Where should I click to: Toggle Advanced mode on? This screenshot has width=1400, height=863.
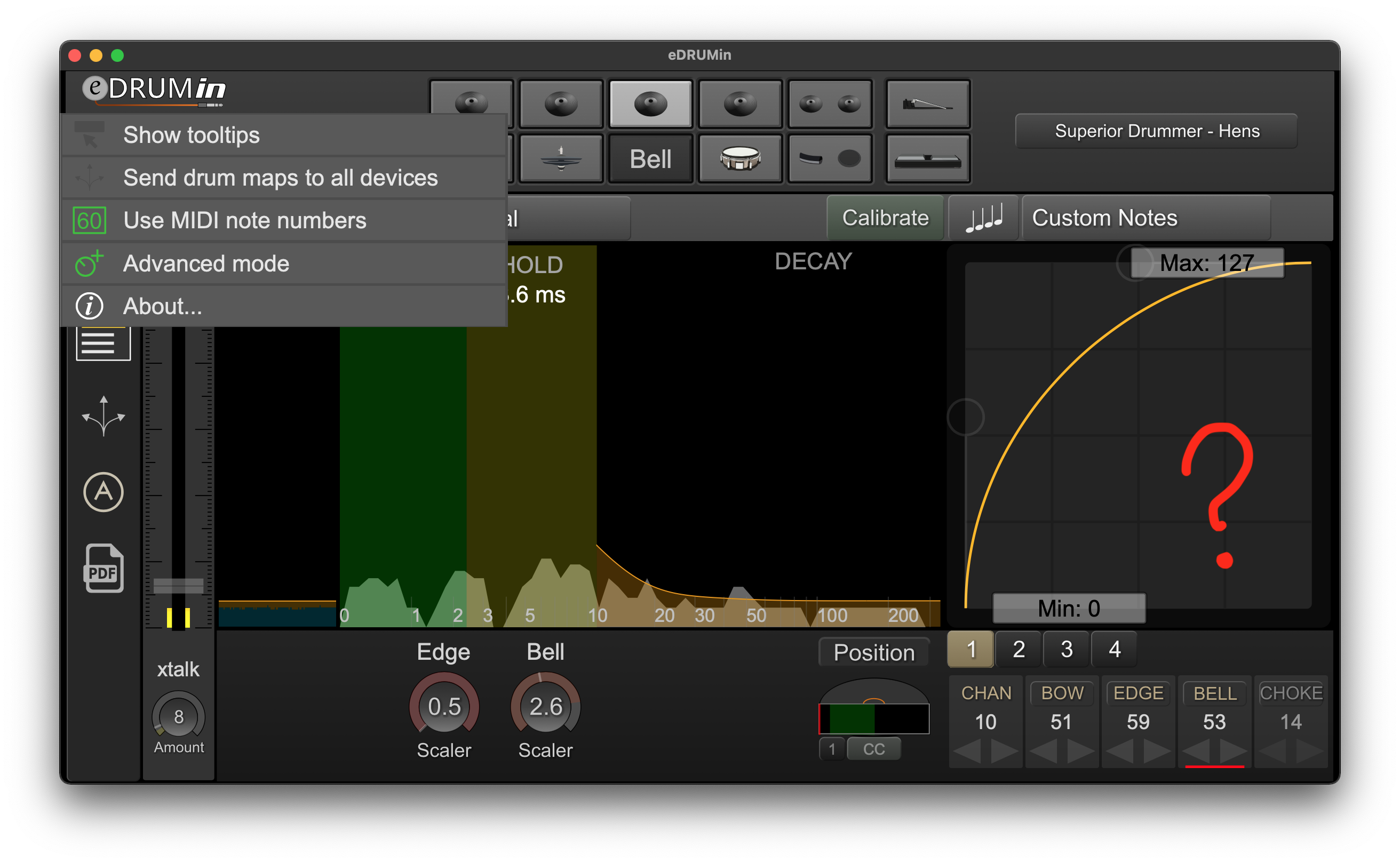(206, 264)
